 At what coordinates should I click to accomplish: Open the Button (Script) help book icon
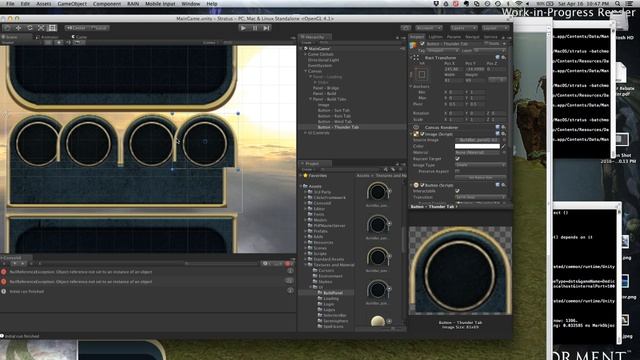(x=498, y=185)
